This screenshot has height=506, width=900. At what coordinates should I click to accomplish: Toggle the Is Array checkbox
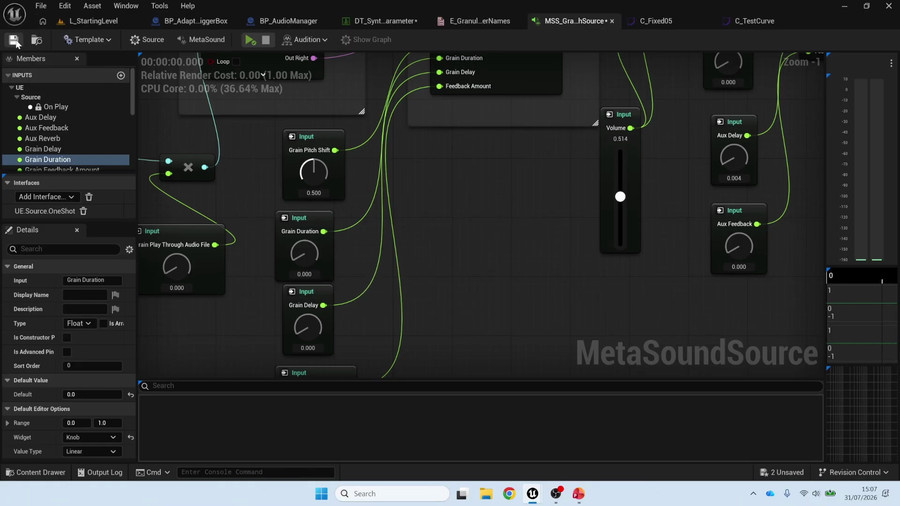click(103, 324)
